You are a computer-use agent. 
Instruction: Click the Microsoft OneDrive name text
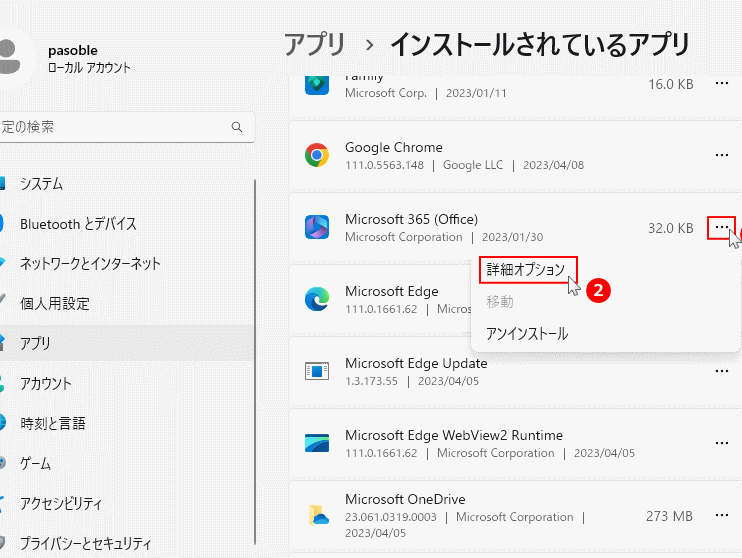click(x=406, y=499)
